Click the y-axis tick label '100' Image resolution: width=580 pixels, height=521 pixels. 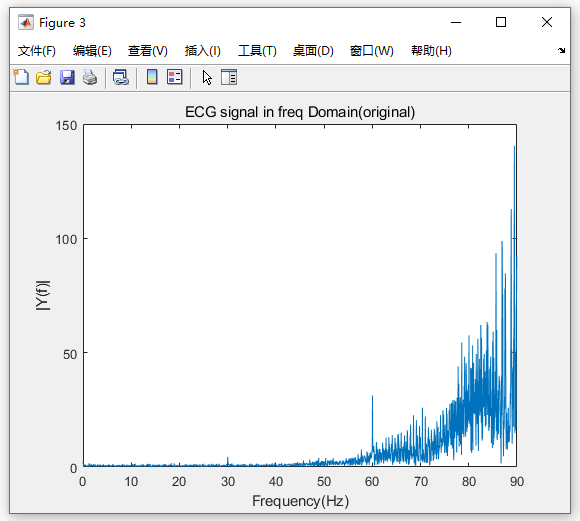click(66, 240)
